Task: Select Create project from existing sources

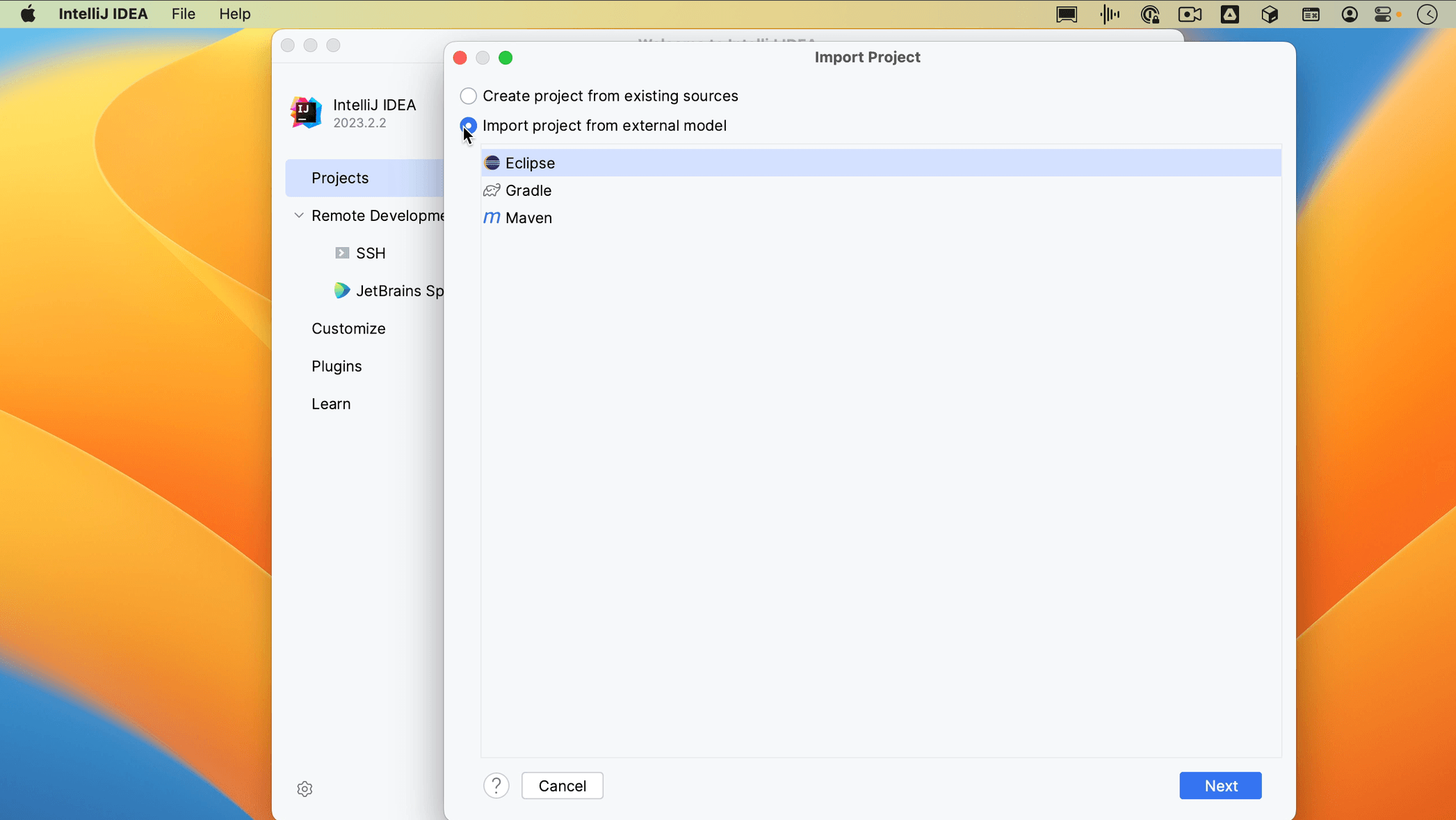Action: [468, 96]
